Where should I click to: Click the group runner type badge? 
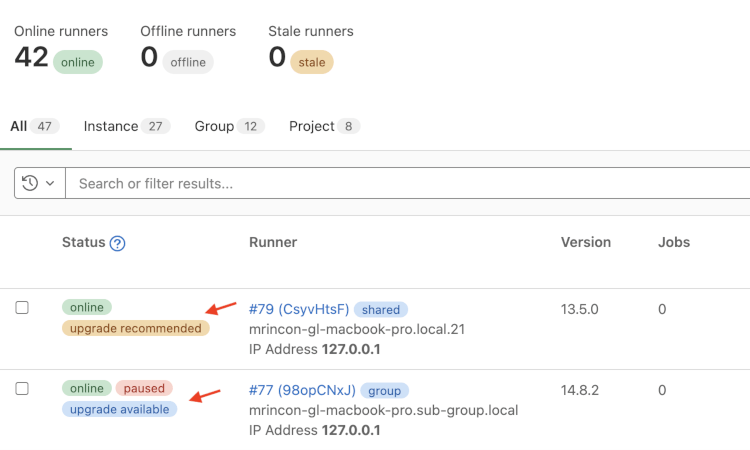coord(384,390)
